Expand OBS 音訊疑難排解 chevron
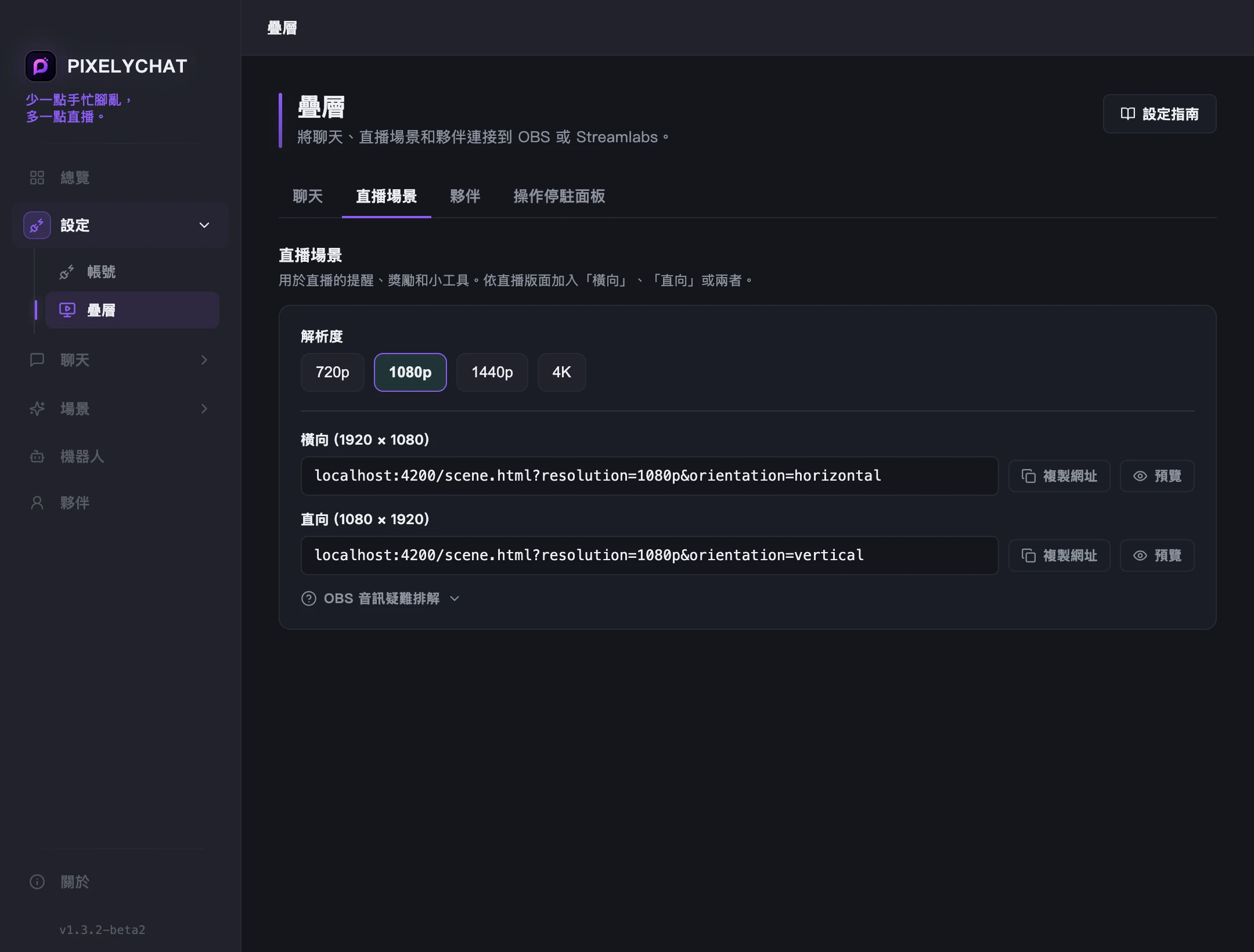Viewport: 1254px width, 952px height. click(x=455, y=598)
